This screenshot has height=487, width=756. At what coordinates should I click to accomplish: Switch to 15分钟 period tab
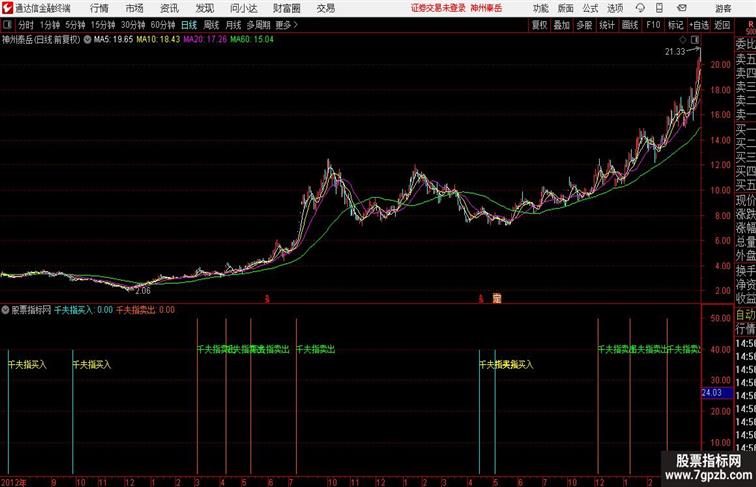(x=103, y=25)
